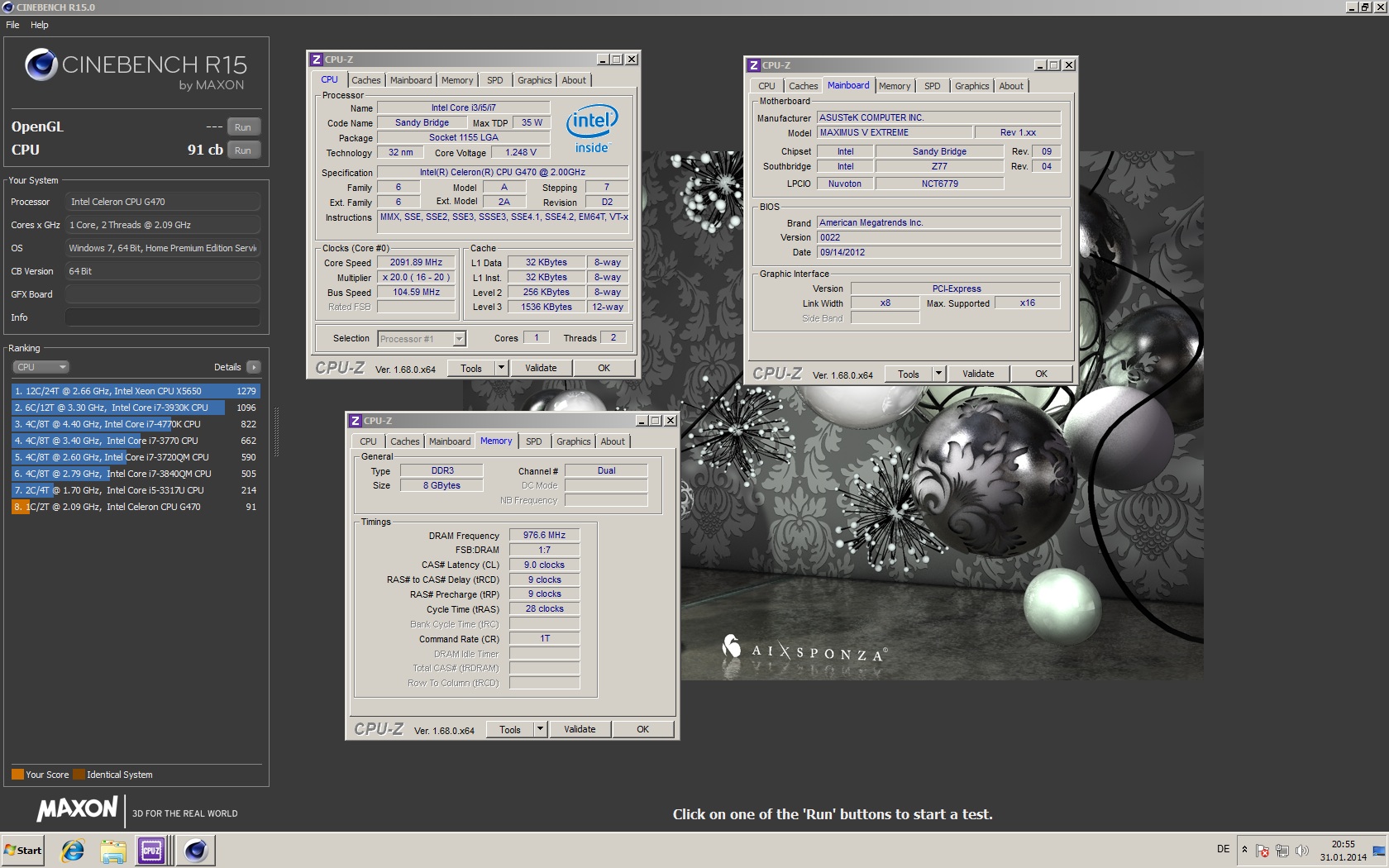Click the Z icon in Memory window titlebar
Viewport: 1389px width, 868px height.
pos(355,421)
